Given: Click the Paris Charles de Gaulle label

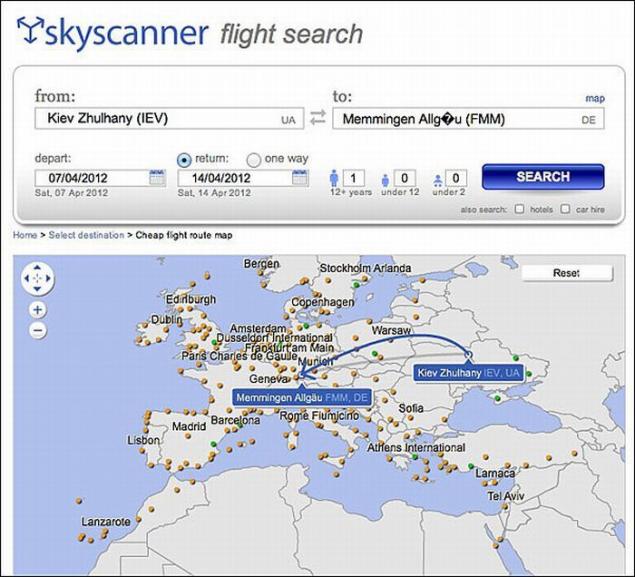Looking at the screenshot, I should (x=239, y=356).
